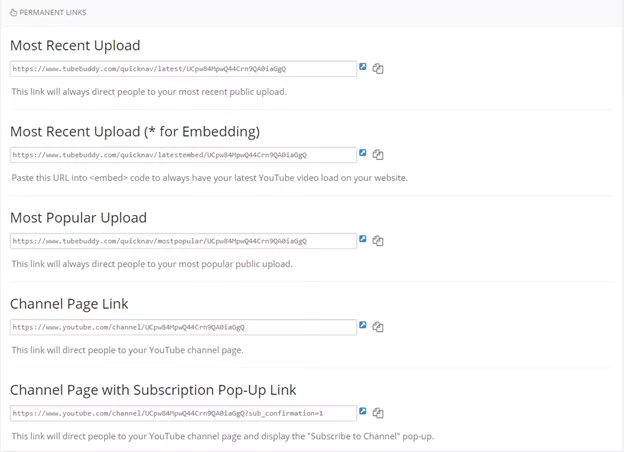Select the quicknav/latest URL field
624x452 pixels.
click(183, 69)
